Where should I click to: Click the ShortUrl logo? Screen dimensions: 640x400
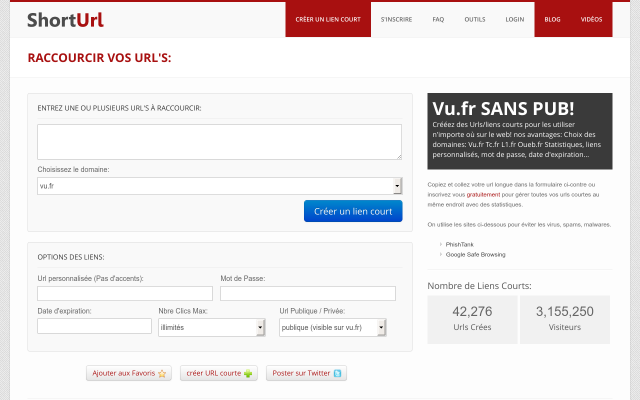pyautogui.click(x=65, y=20)
